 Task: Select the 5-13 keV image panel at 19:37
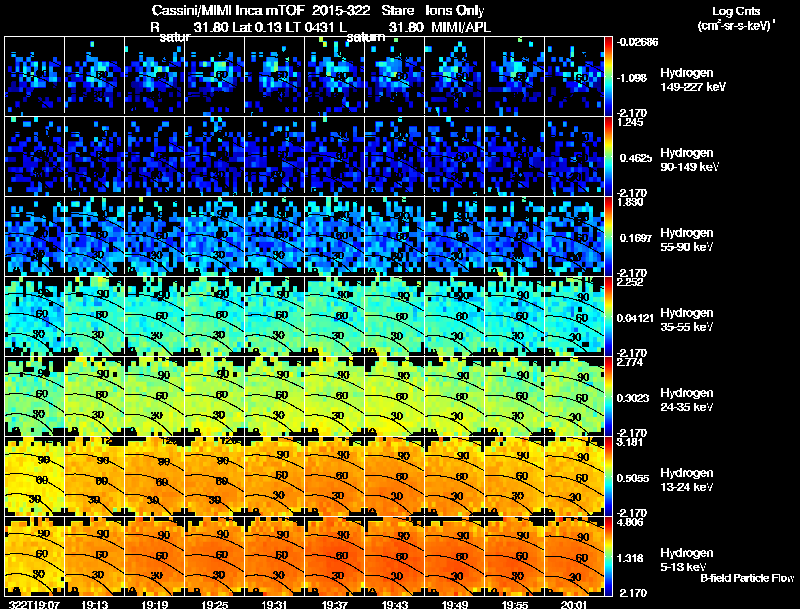335,556
